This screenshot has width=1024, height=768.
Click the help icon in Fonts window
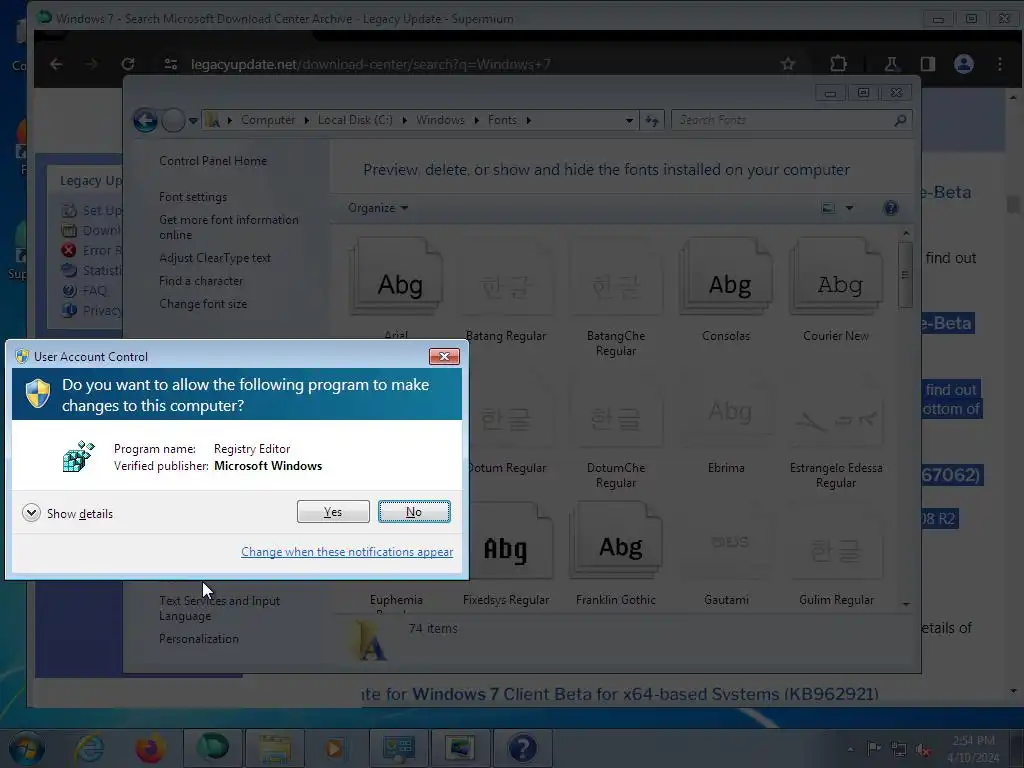pos(891,208)
